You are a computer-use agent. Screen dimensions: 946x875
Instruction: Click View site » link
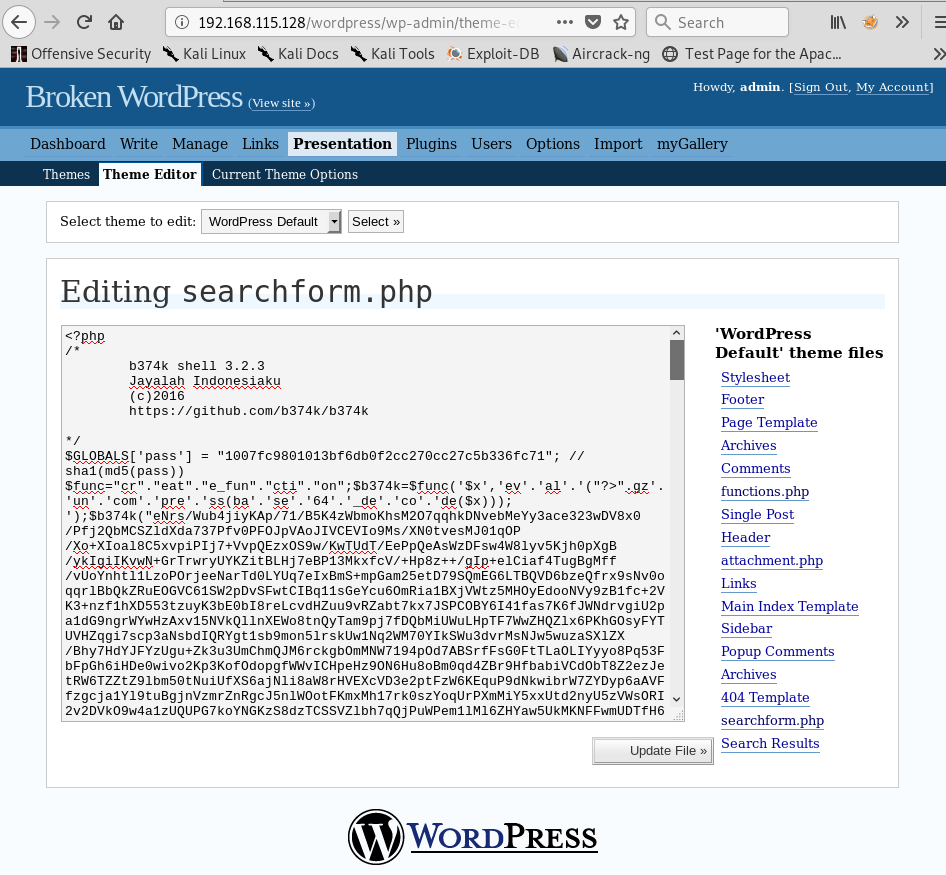pos(282,103)
